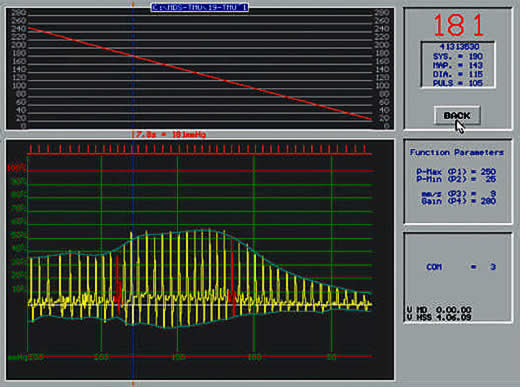Click the 20 label on the right pressure axis

point(384,118)
